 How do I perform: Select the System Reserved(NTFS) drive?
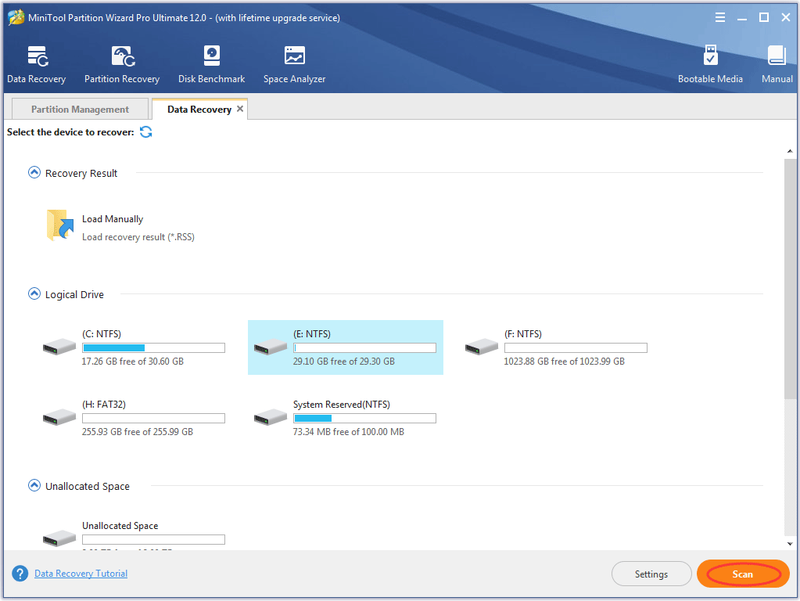[x=345, y=418]
